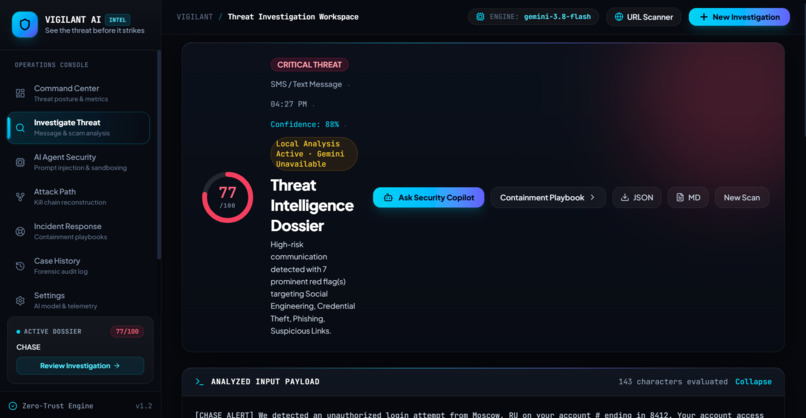The width and height of the screenshot is (806, 418).
Task: Click the CRITICAL THREAT badge
Action: (x=309, y=65)
